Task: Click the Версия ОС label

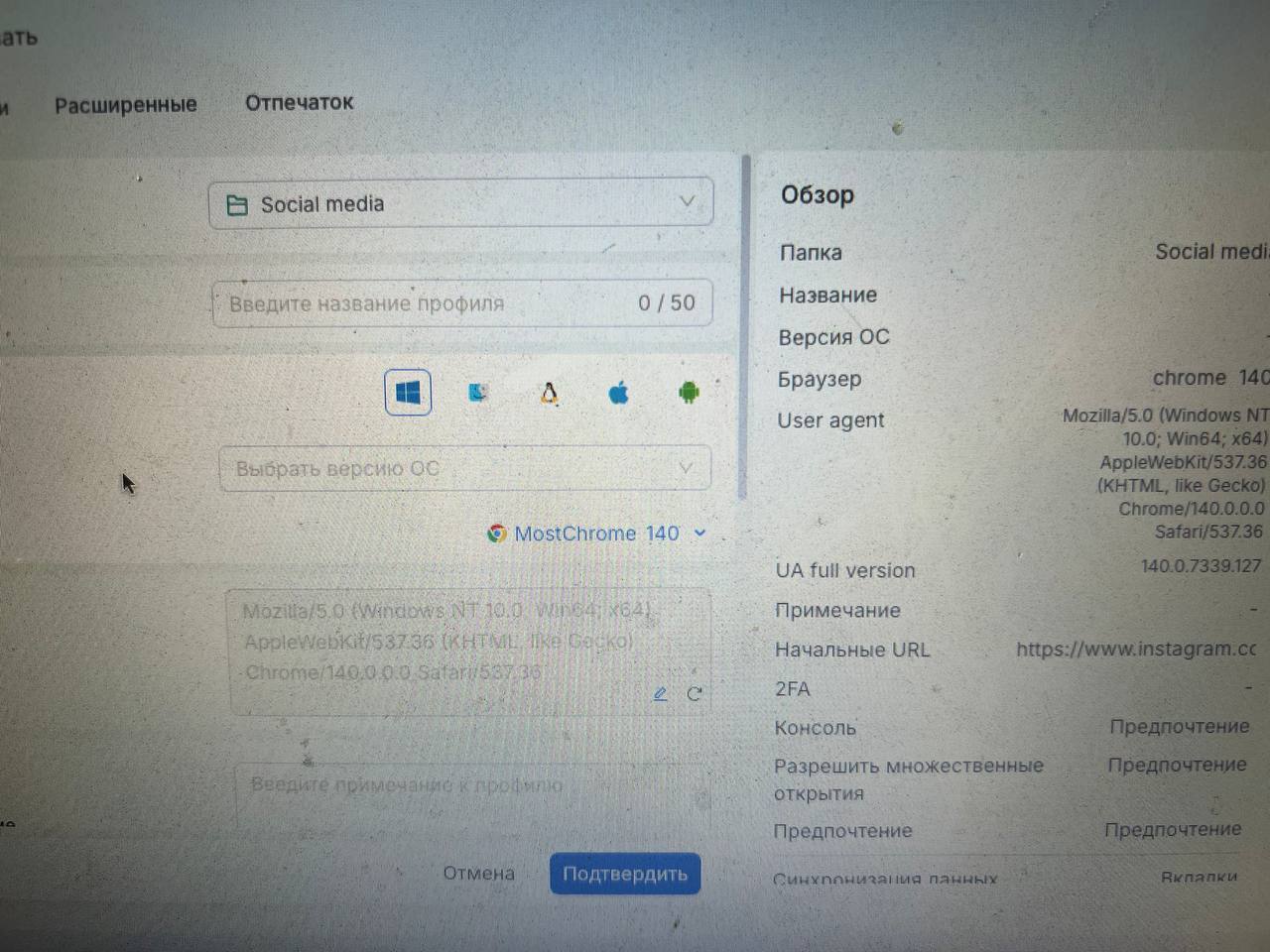Action: 833,337
